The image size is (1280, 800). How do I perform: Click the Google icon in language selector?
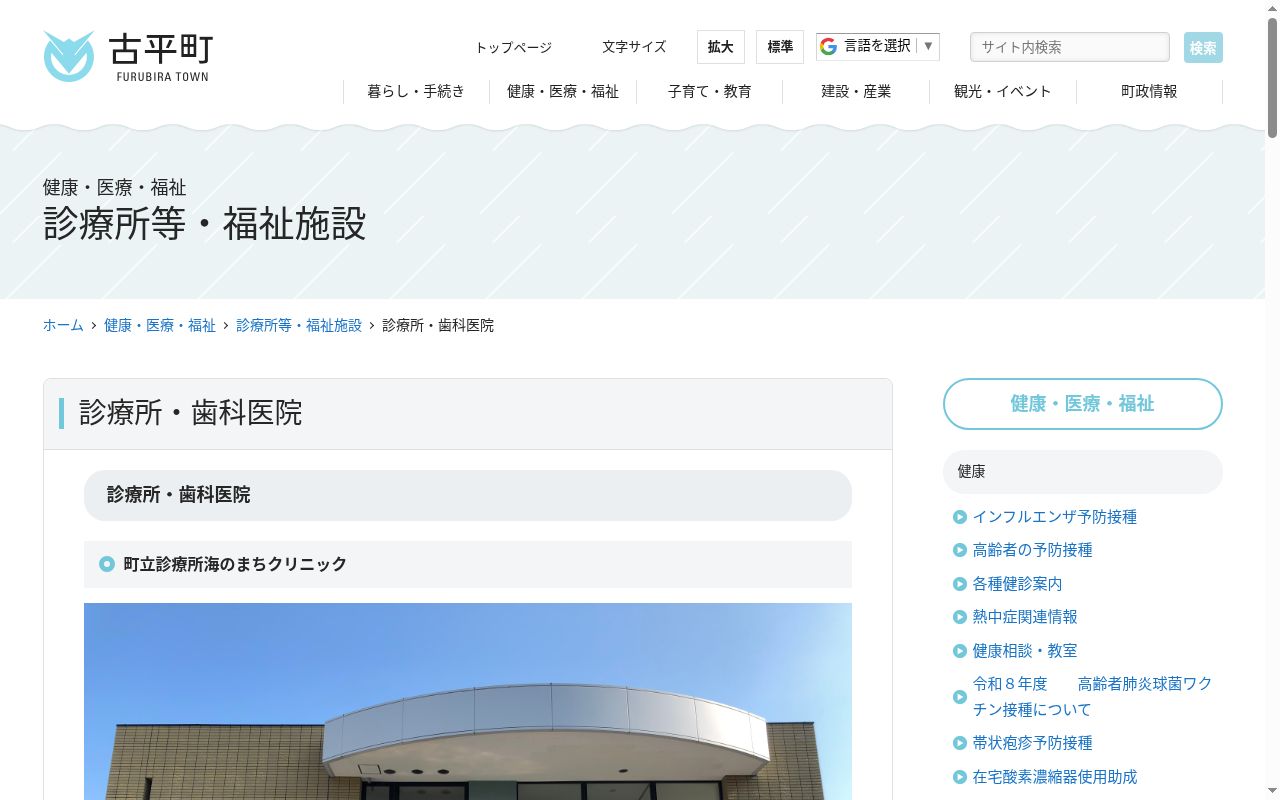[x=828, y=46]
